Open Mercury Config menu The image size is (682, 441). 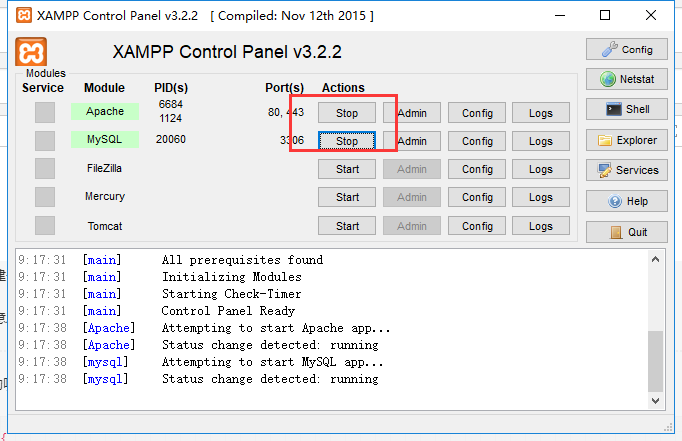(477, 197)
